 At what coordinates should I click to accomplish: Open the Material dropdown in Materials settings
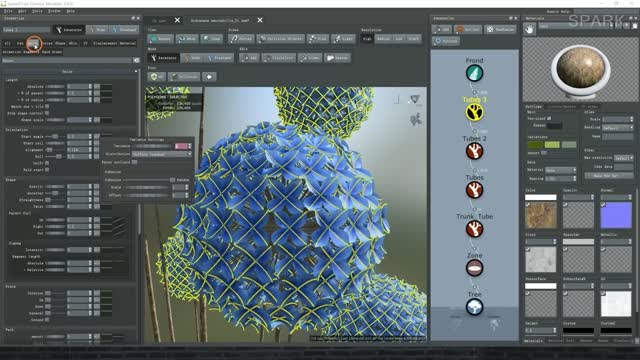point(561,170)
